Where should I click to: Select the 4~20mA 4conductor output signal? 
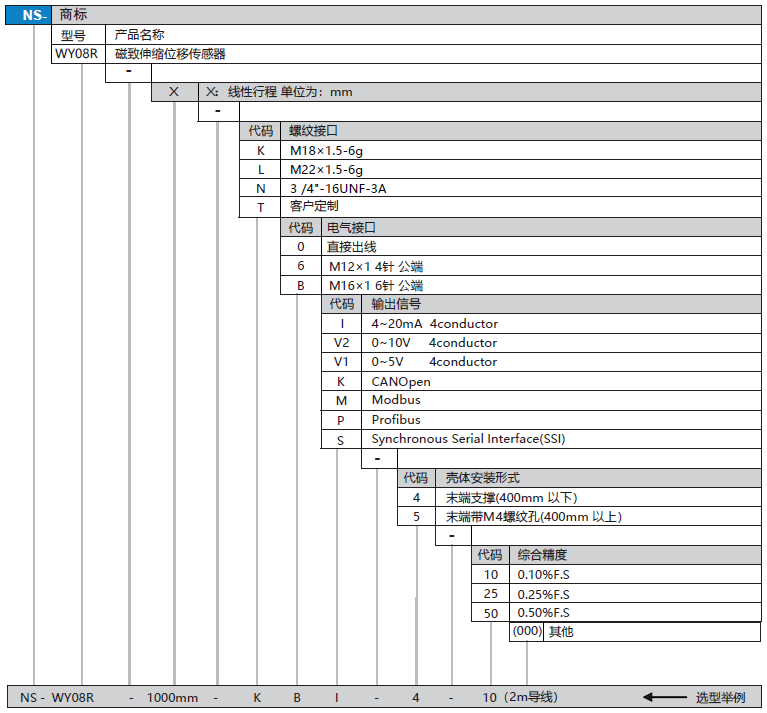pyautogui.click(x=434, y=324)
